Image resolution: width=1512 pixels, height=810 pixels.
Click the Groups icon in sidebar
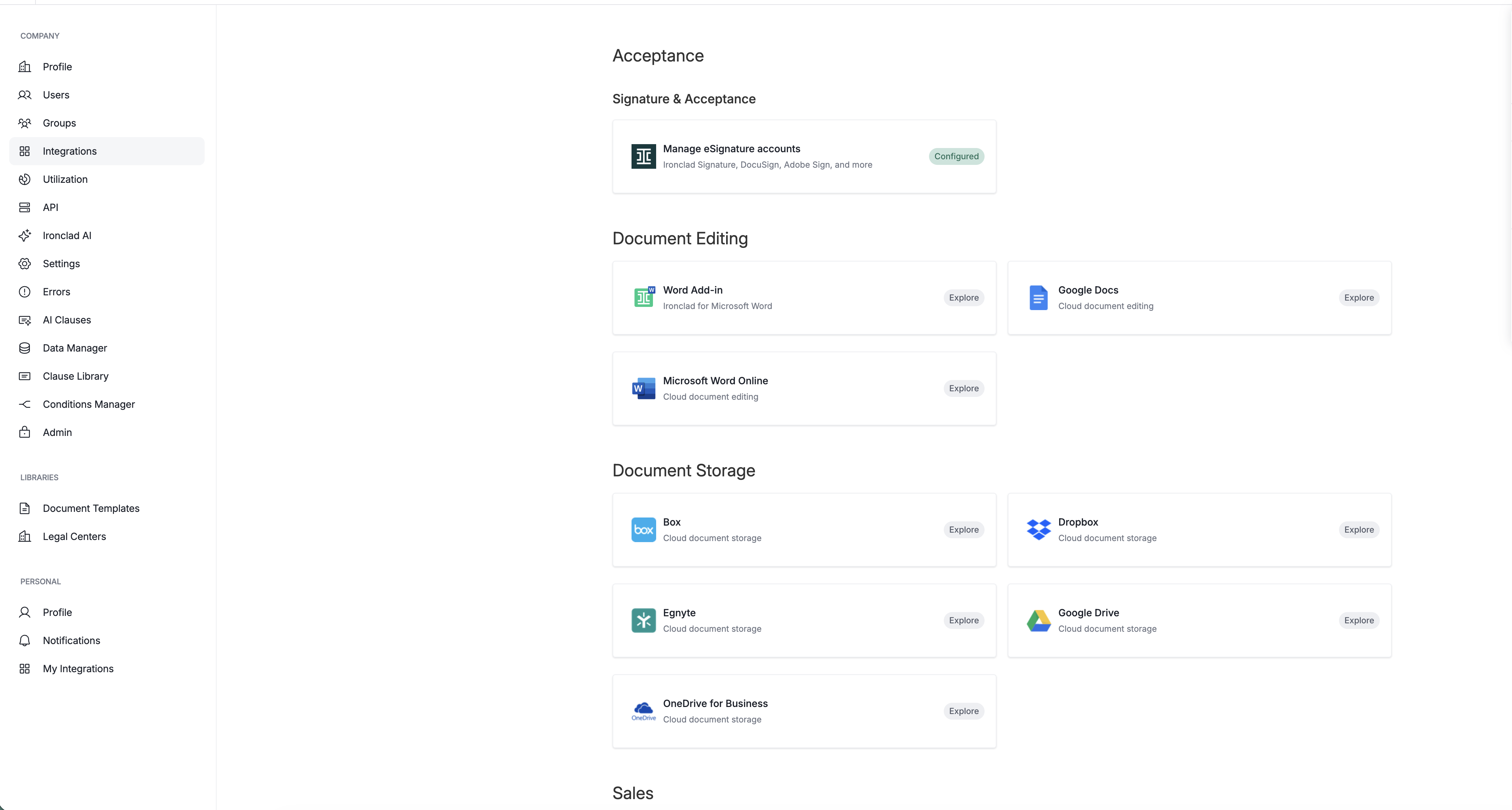(x=25, y=123)
